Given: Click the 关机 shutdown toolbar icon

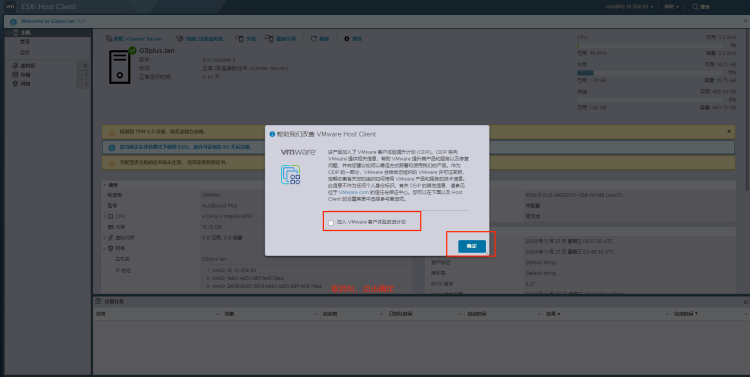Looking at the screenshot, I should (239, 38).
